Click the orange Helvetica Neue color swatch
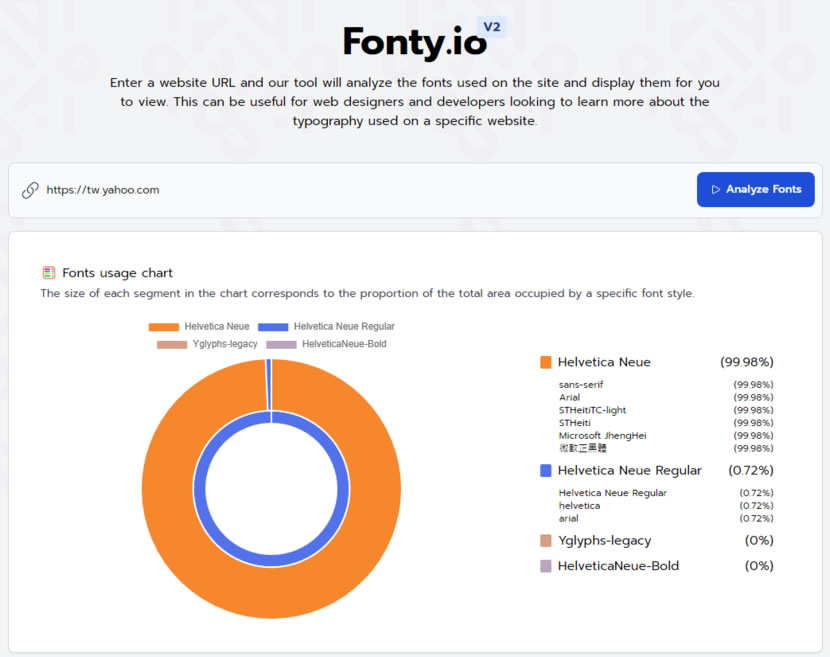Screen dimensions: 830x657 click(545, 362)
